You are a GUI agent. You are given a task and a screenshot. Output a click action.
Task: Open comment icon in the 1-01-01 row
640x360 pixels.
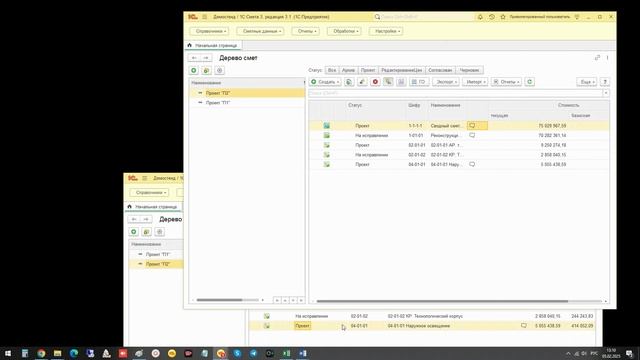472,135
